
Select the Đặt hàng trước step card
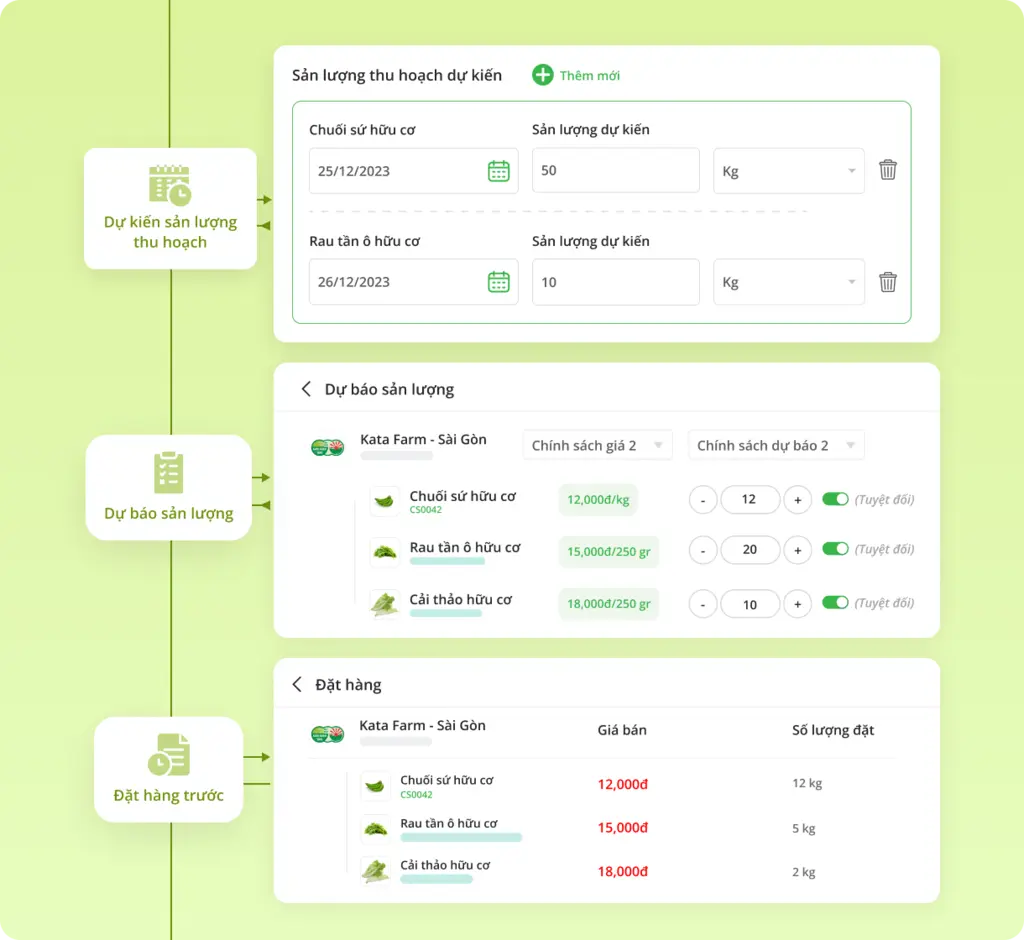tap(168, 769)
